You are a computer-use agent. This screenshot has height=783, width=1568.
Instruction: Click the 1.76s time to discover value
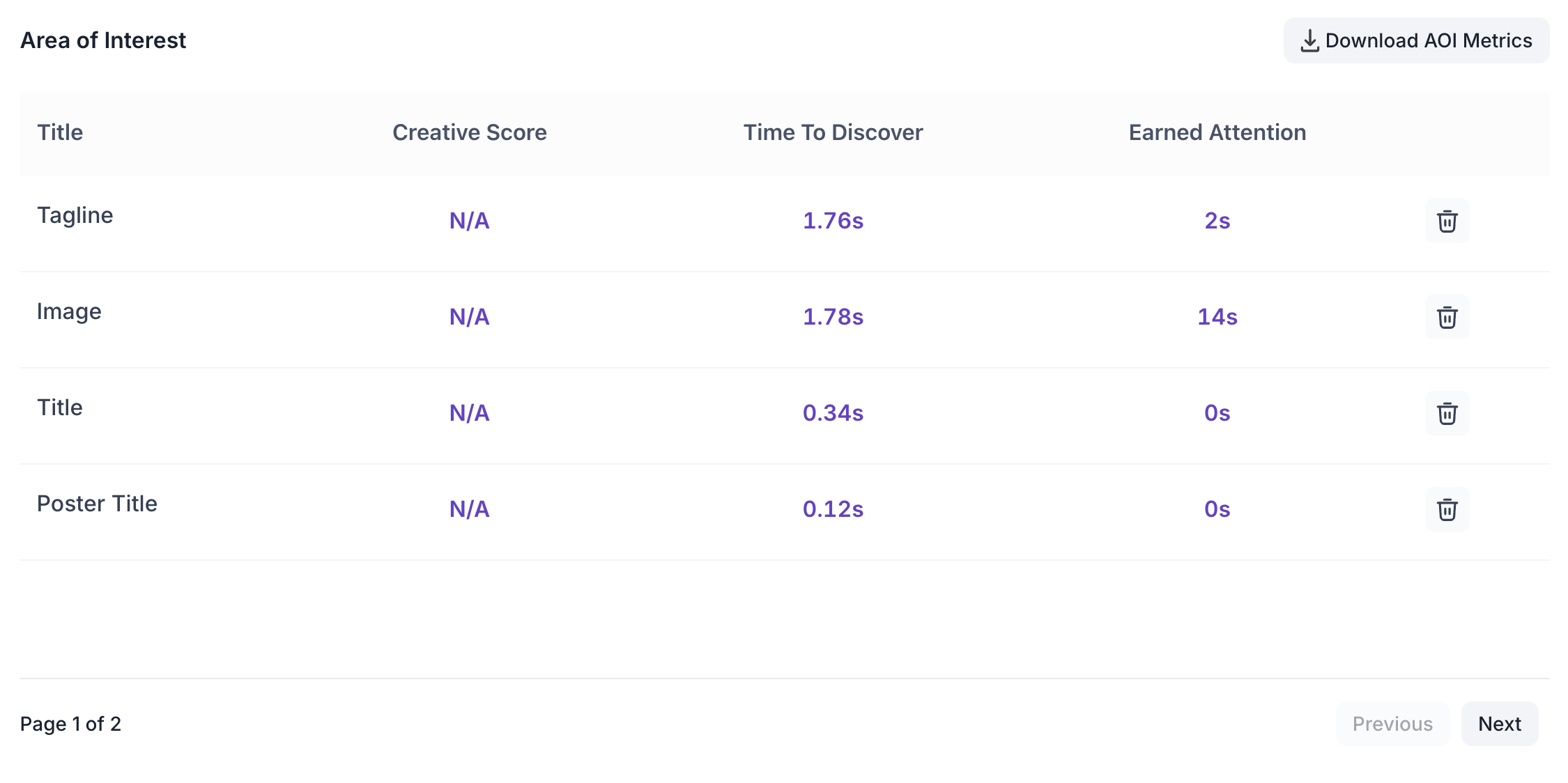coord(833,221)
